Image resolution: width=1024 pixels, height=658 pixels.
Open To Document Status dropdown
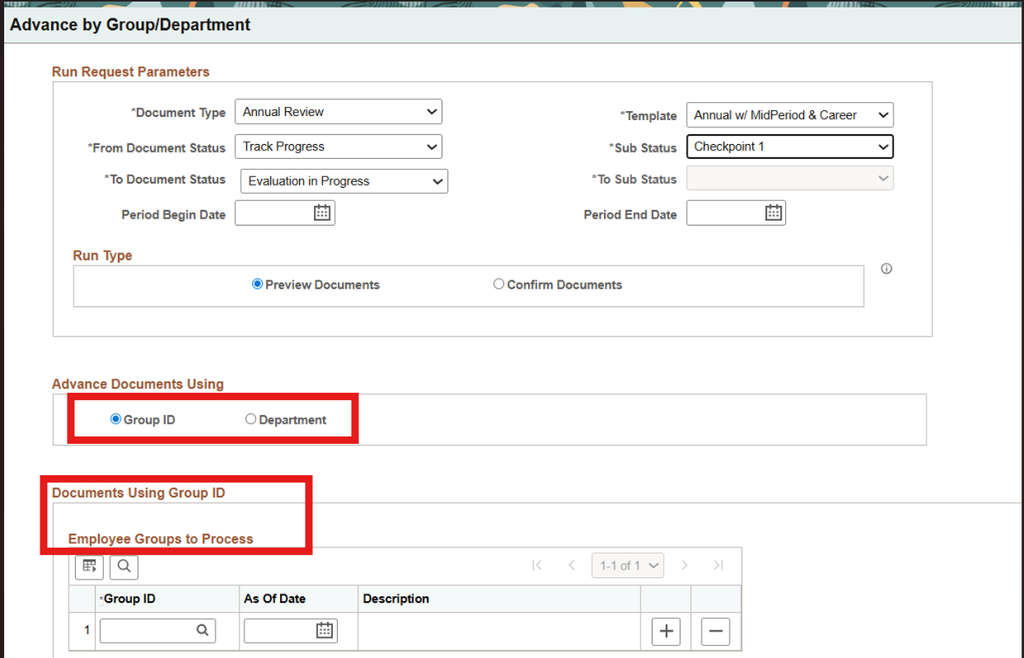344,181
